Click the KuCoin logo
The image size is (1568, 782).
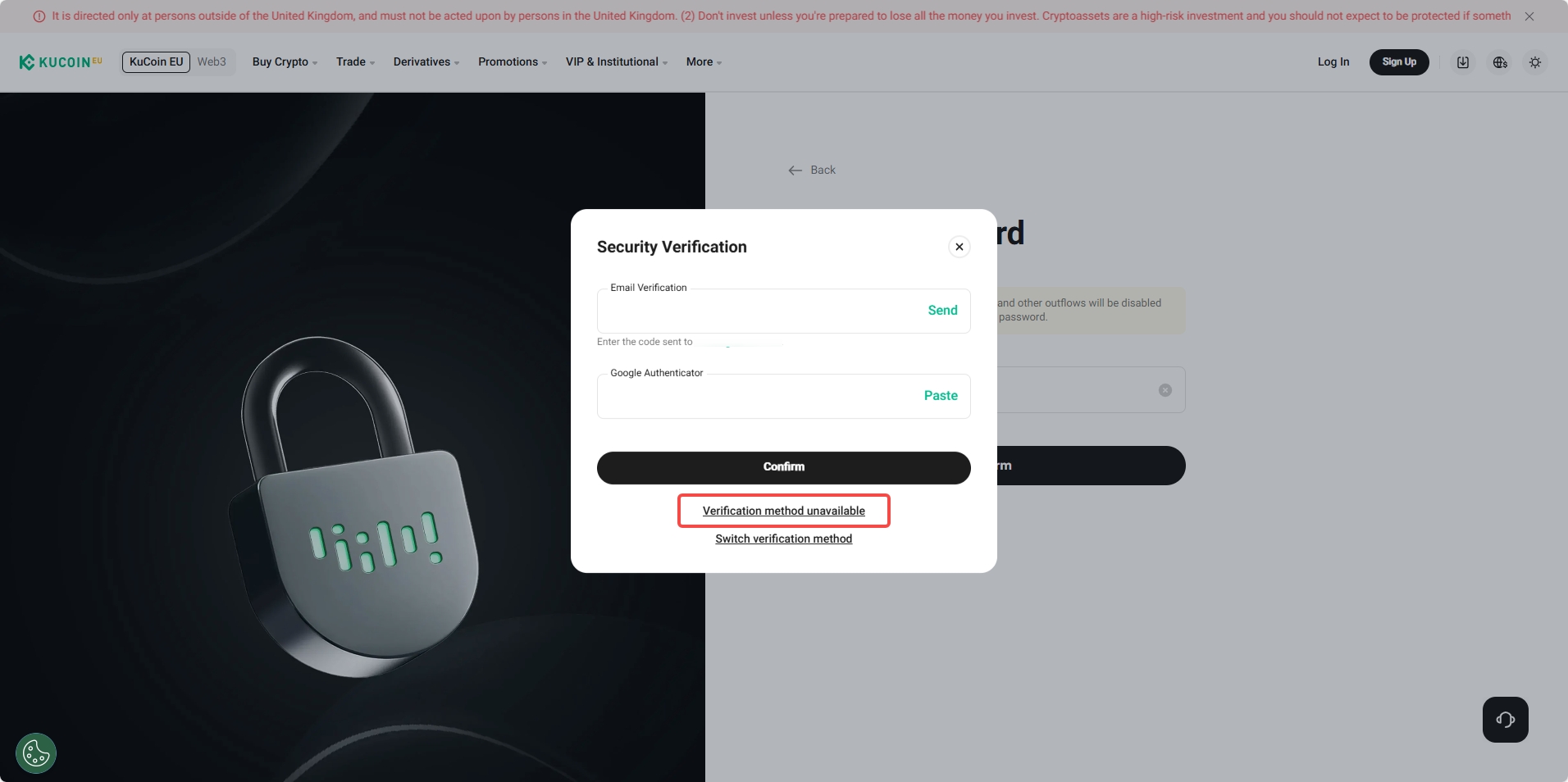pos(61,62)
